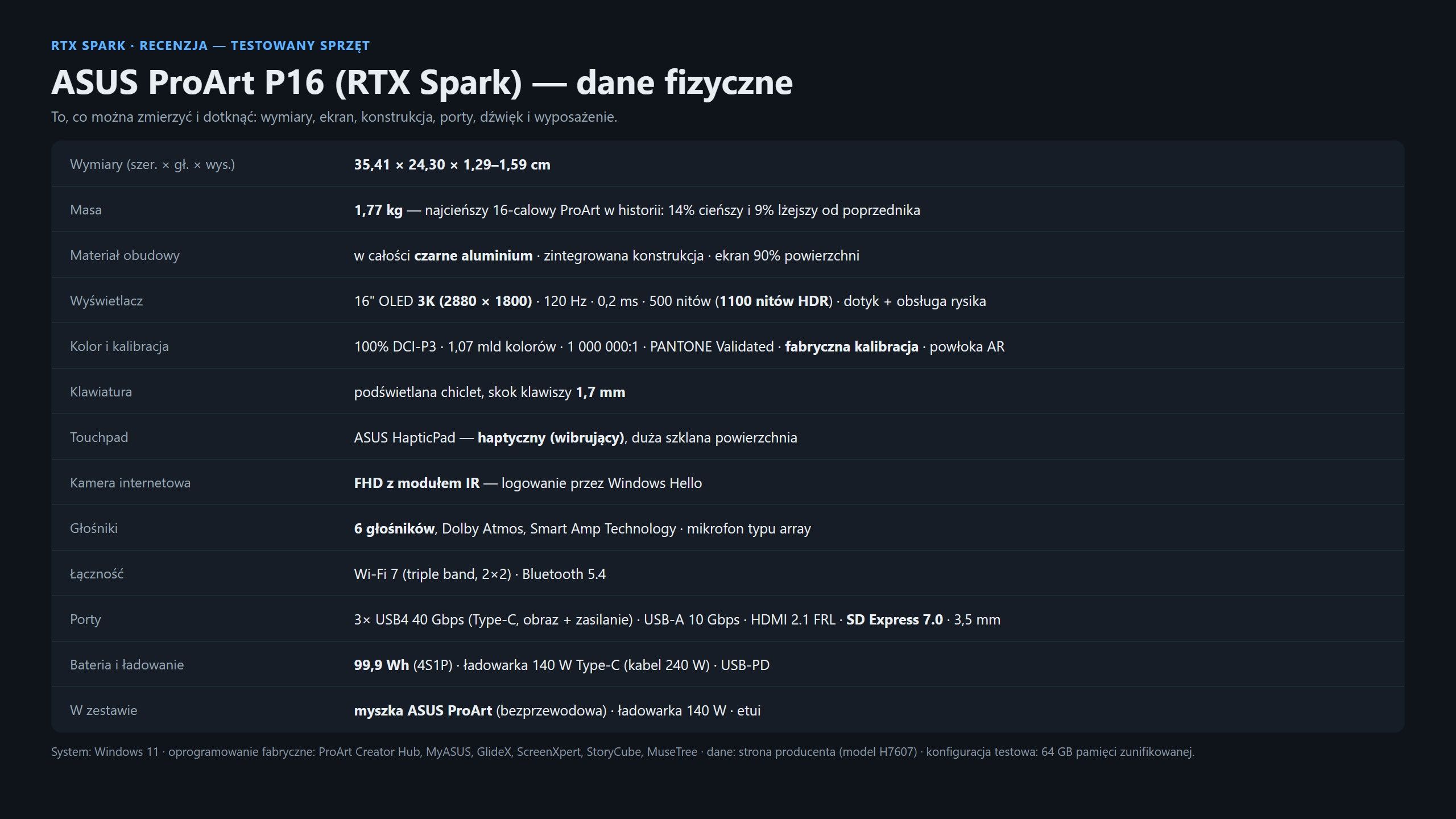Screen dimensions: 1456x819
Task: Select the bold '6 głośników' text
Action: click(394, 528)
